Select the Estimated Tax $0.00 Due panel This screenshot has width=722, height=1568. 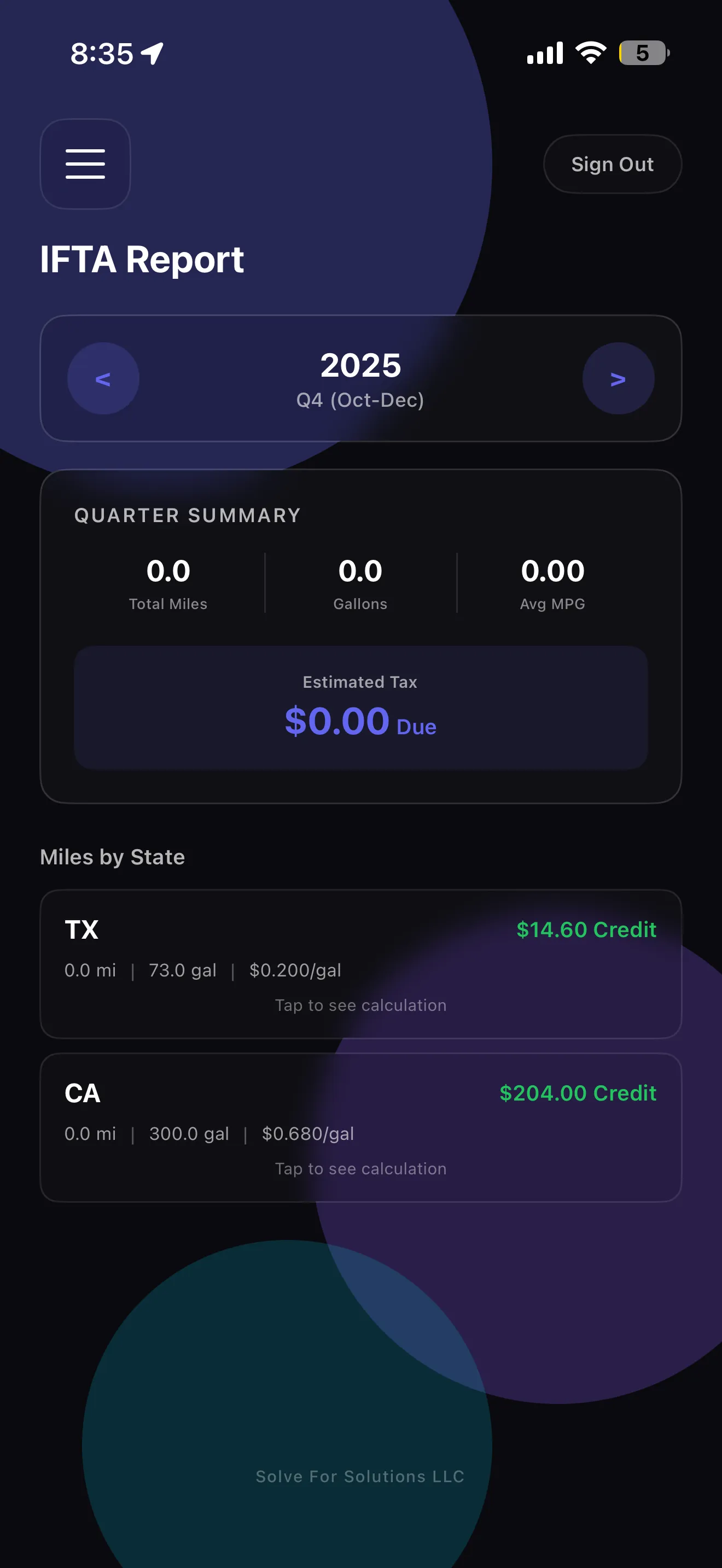tap(360, 707)
